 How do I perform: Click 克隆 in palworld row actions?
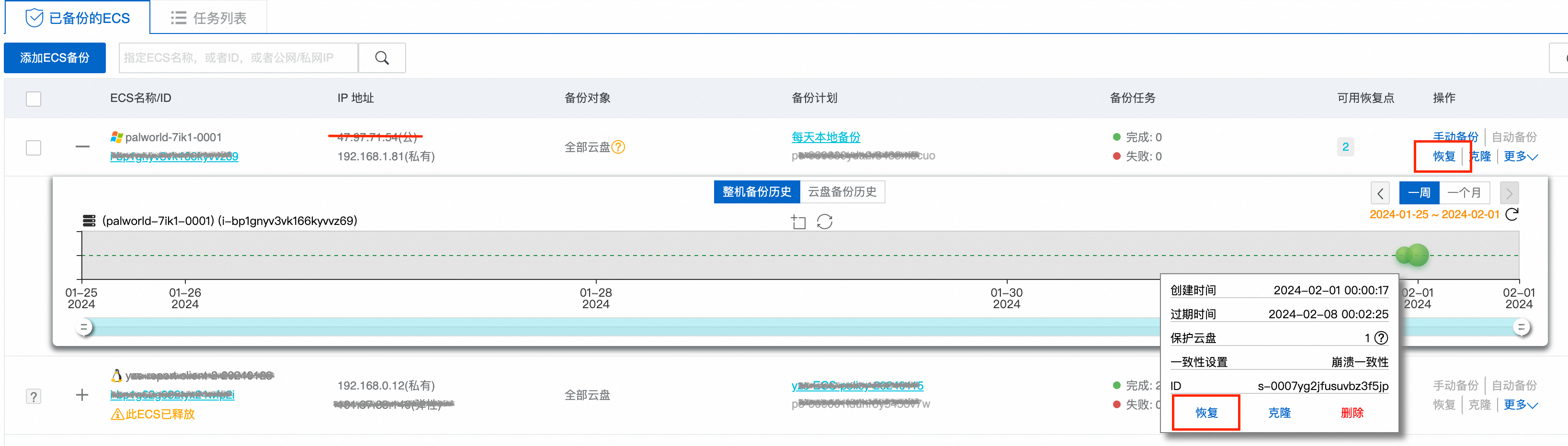(1481, 156)
